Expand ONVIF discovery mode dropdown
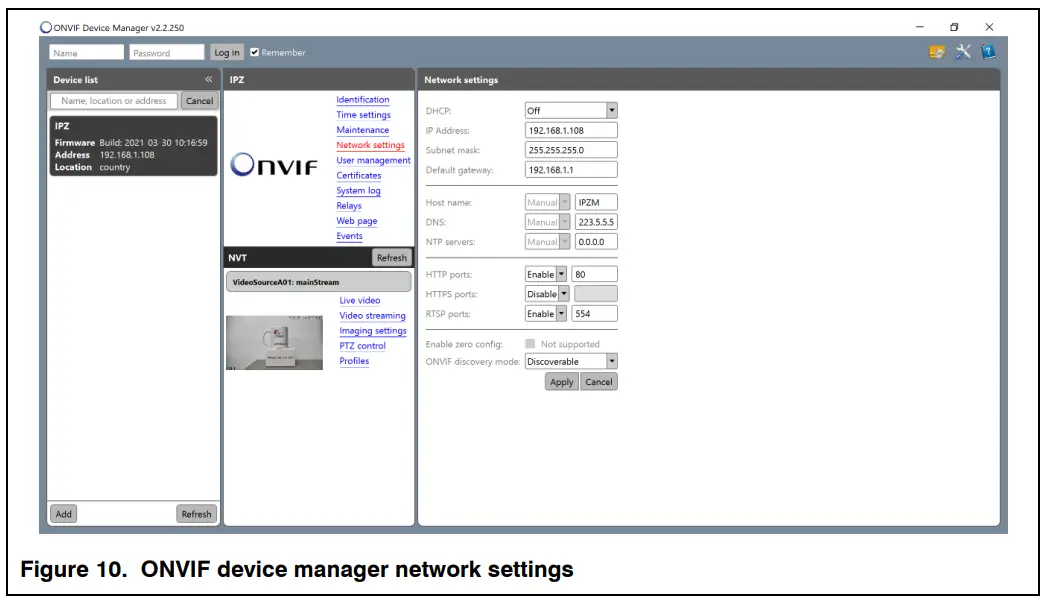Screen dimensions: 1045x601 pyautogui.click(x=611, y=361)
